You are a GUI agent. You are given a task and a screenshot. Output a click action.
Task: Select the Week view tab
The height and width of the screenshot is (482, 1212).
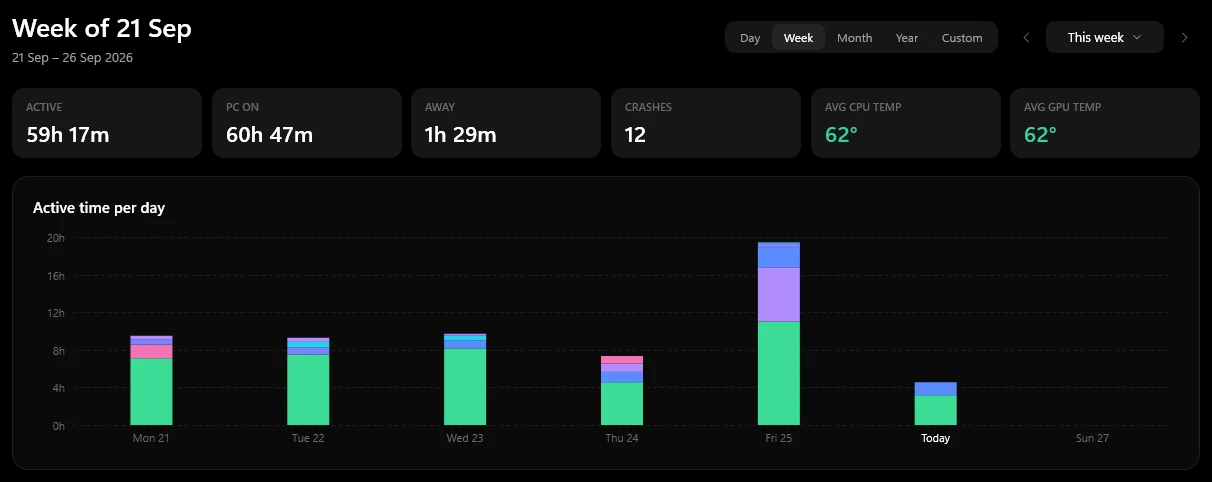(x=798, y=38)
